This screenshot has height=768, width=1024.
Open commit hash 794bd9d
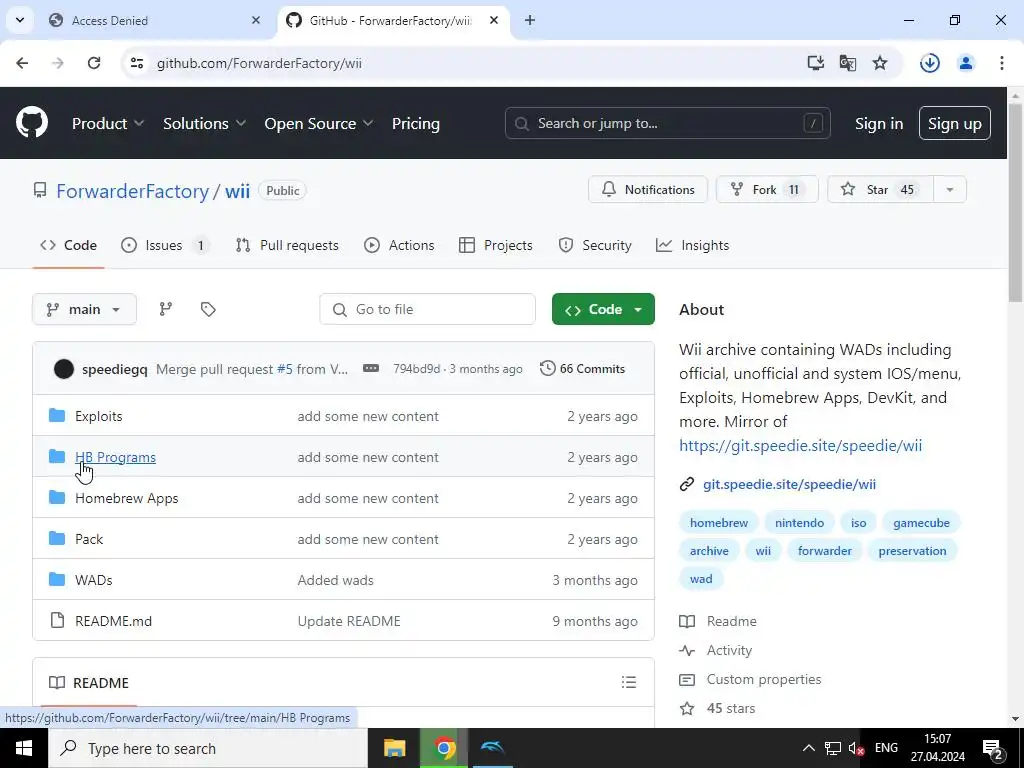pos(416,369)
